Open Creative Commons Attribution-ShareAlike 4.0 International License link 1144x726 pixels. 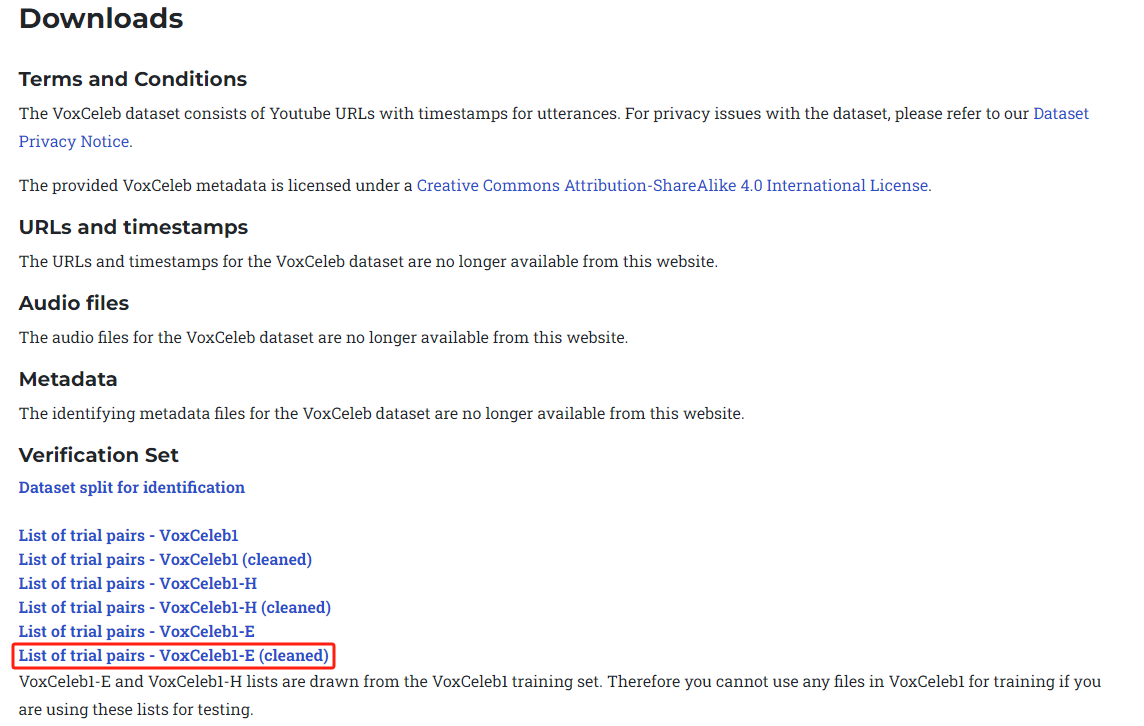[673, 186]
